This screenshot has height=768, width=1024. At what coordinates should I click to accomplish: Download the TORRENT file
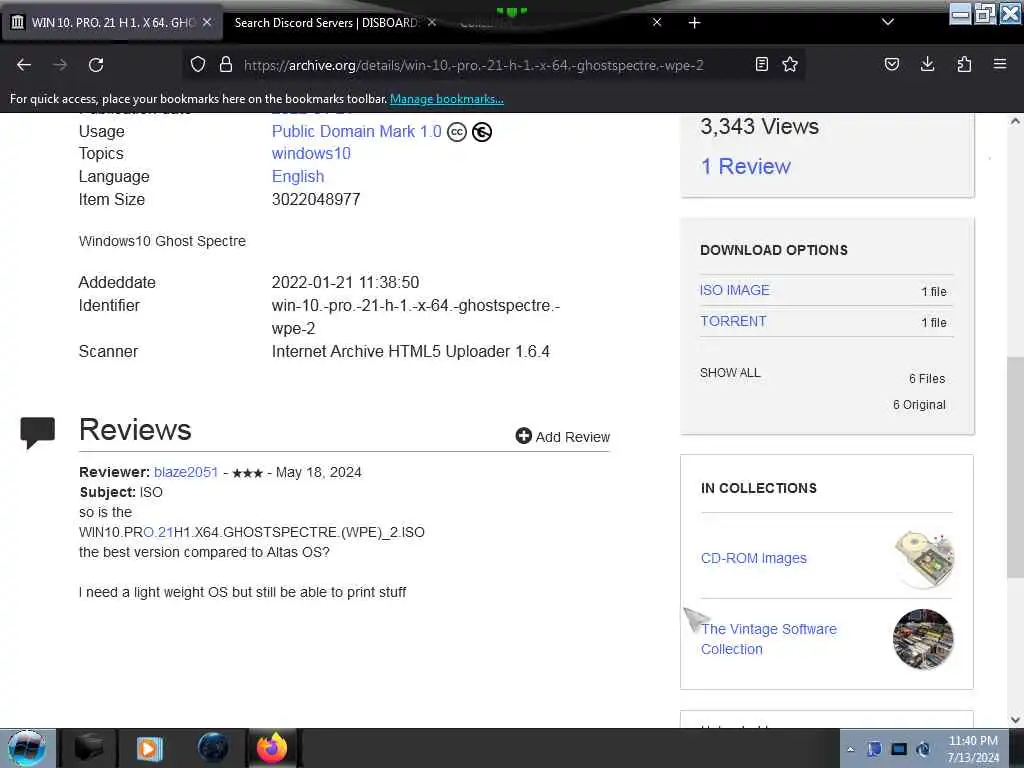[733, 321]
